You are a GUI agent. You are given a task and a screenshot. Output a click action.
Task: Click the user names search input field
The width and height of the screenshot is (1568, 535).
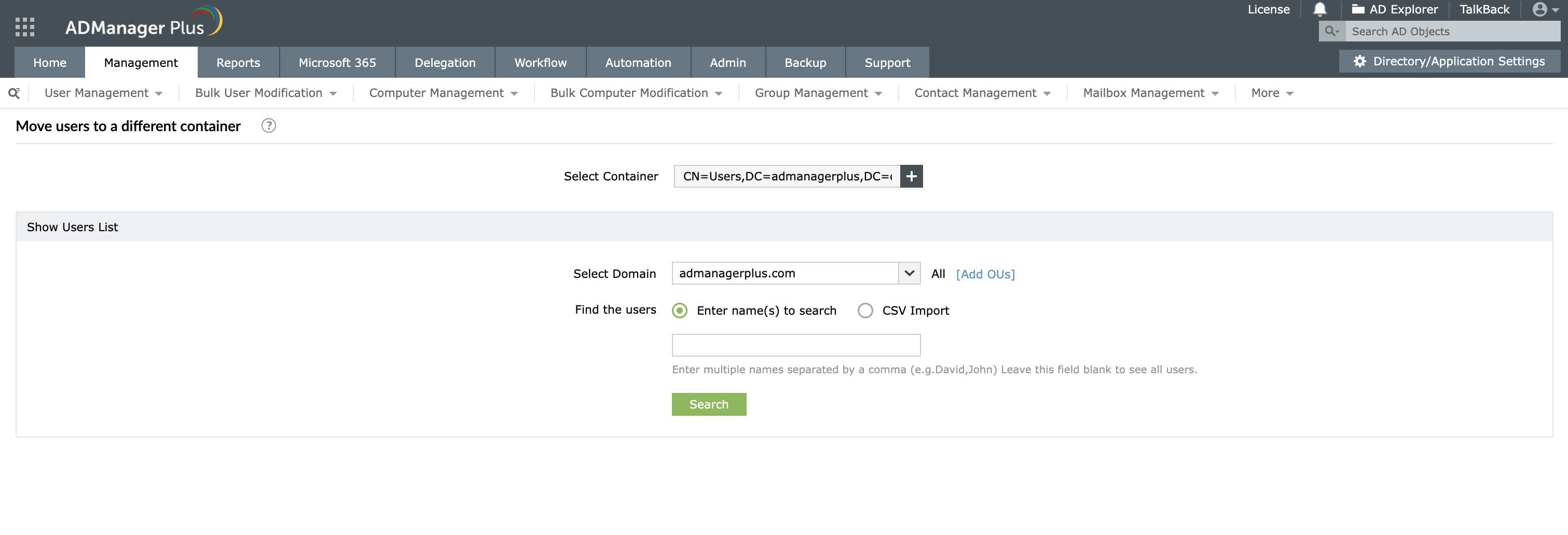coord(796,345)
